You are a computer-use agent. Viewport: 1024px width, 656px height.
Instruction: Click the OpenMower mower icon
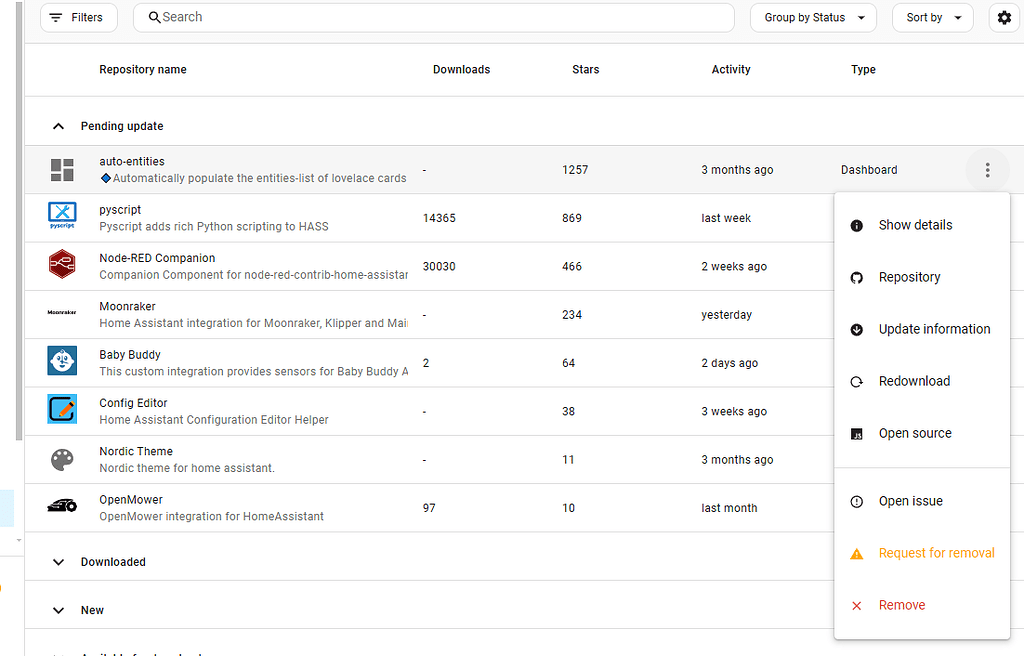point(62,507)
